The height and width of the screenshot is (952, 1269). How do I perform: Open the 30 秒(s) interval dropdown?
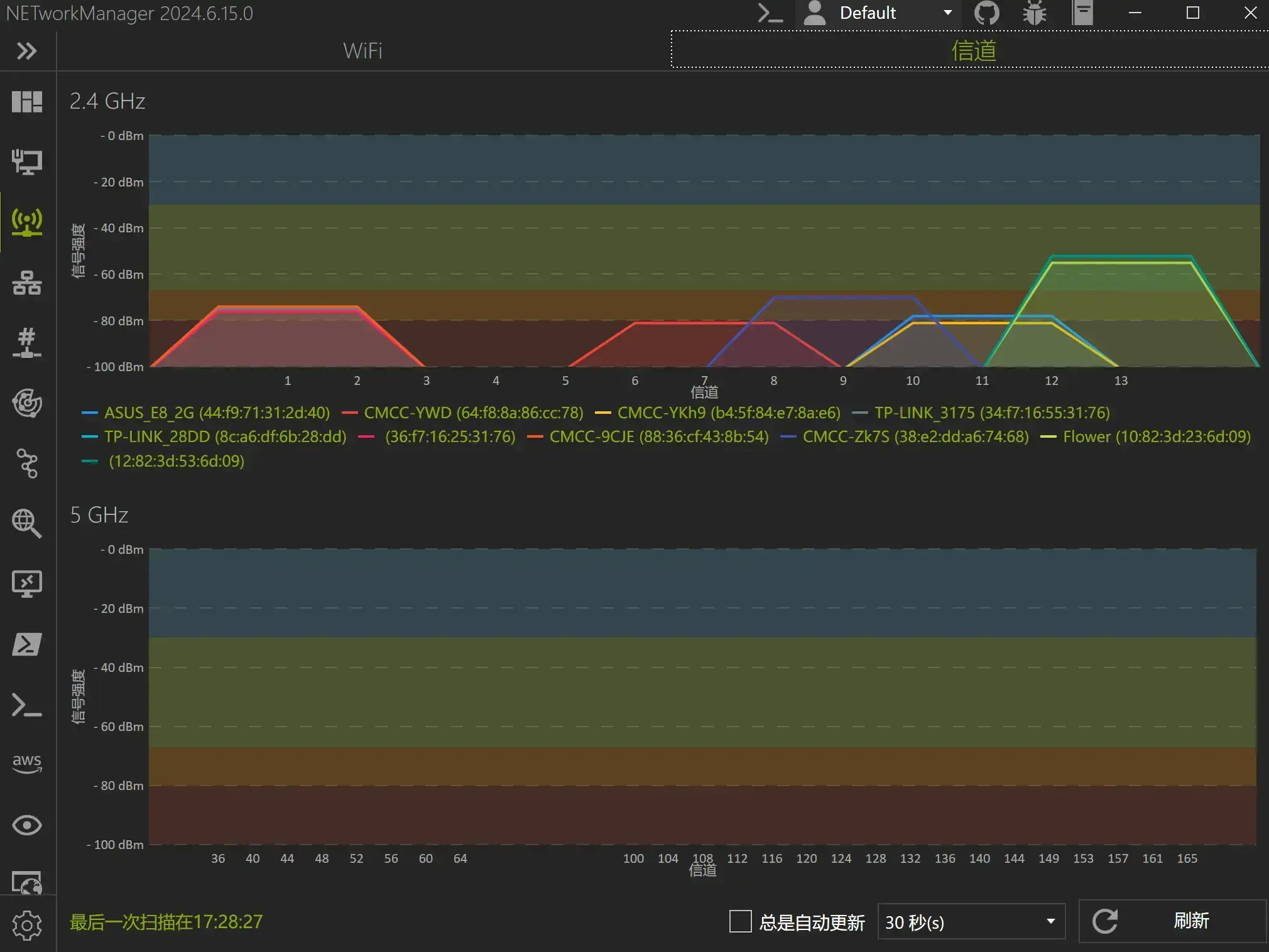coord(971,922)
